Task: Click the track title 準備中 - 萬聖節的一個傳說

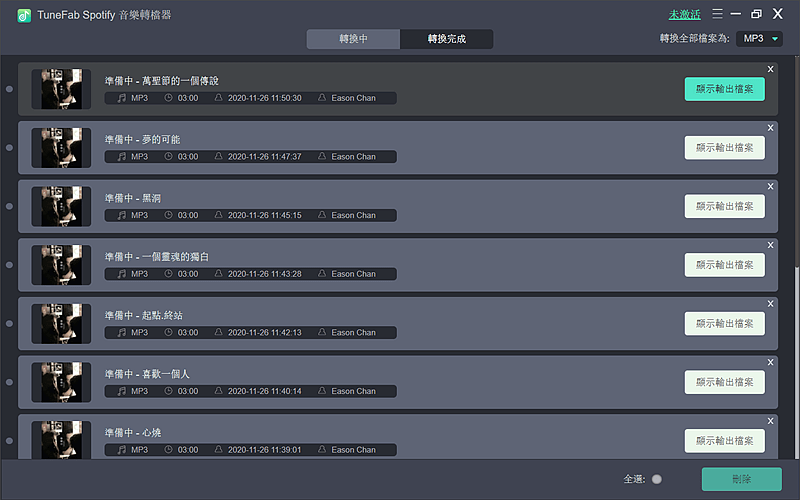Action: tap(162, 81)
